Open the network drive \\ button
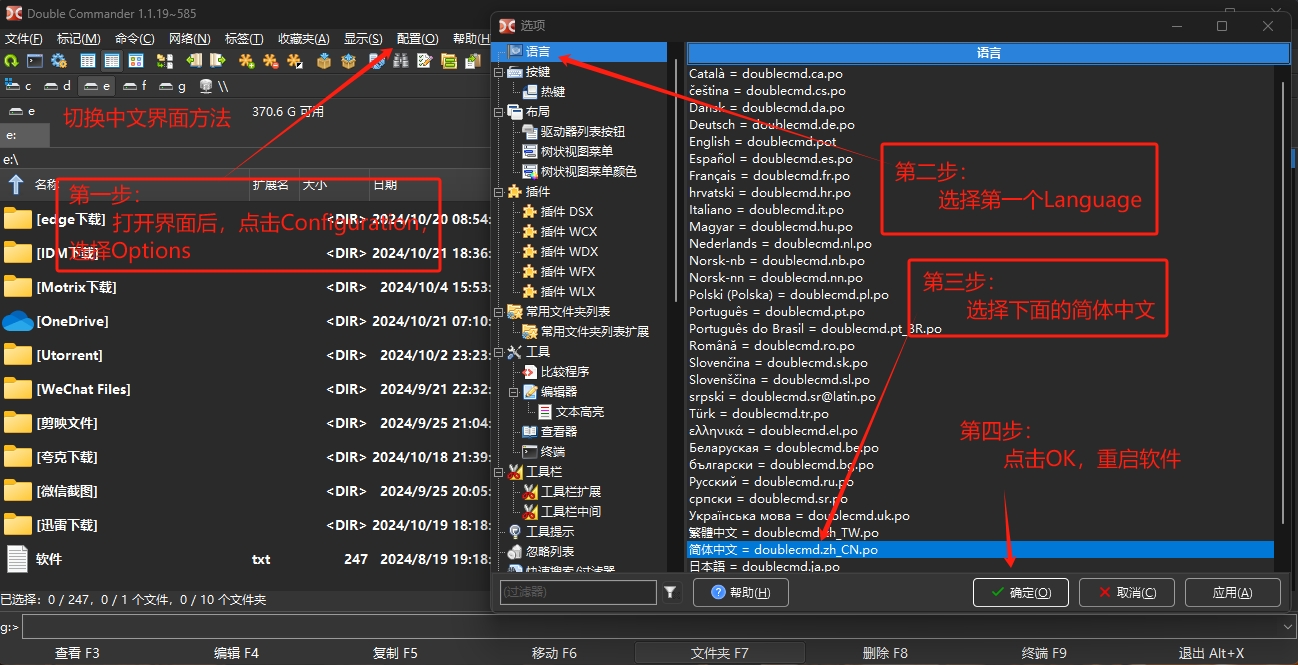The height and width of the screenshot is (665, 1298). coord(213,86)
